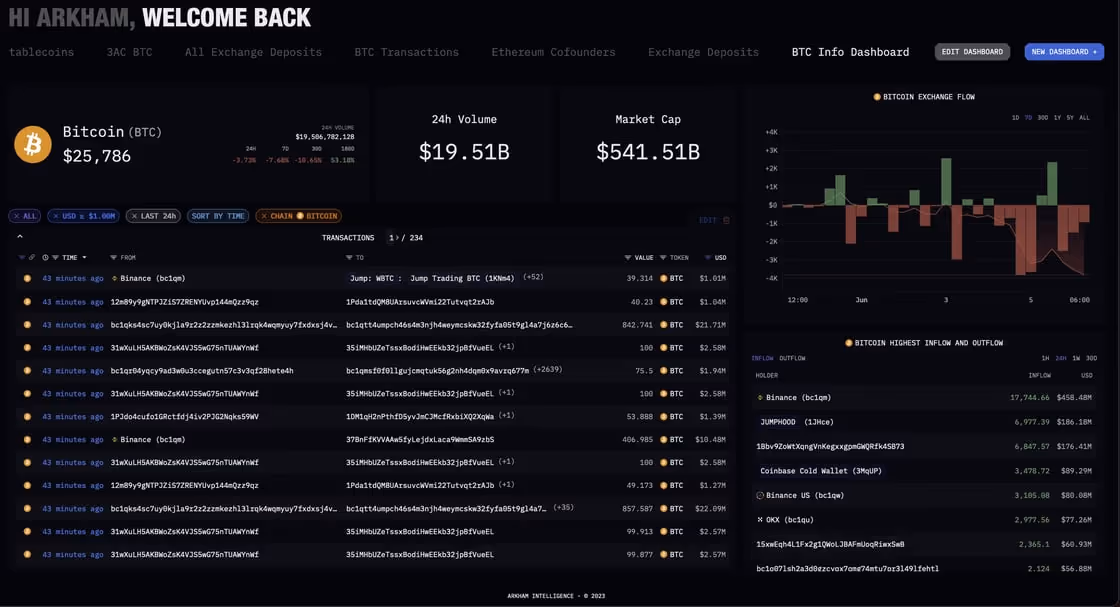
Task: Switch the exchange flow chart to 1D
Action: (1013, 117)
